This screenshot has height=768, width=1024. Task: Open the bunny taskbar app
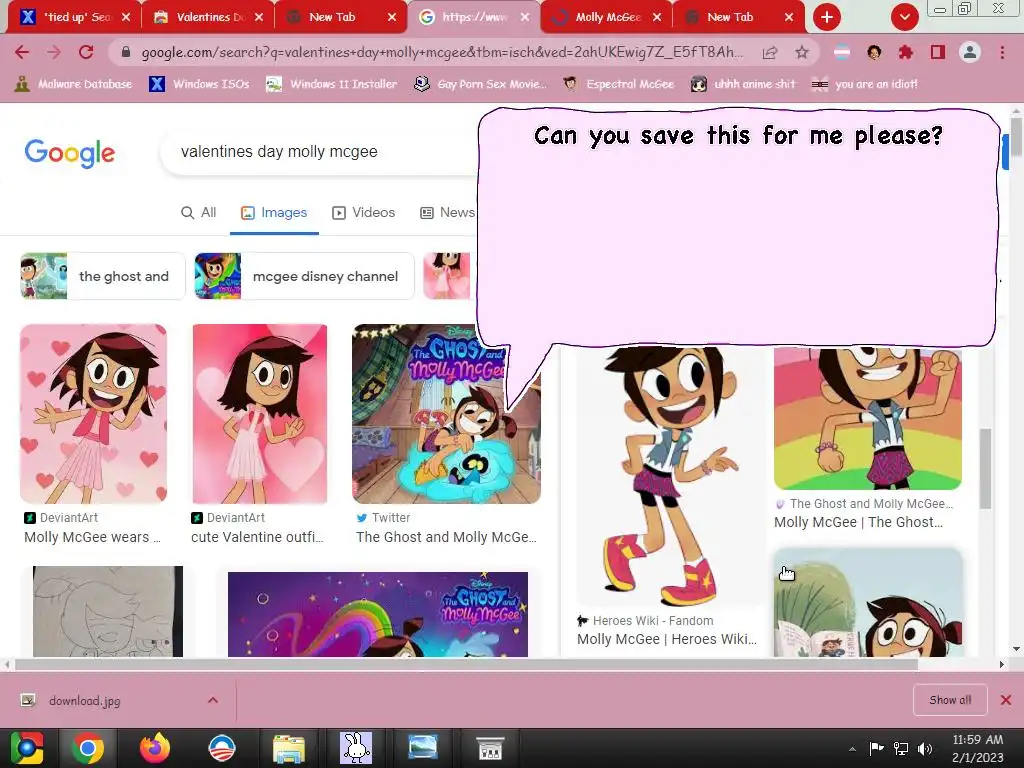pos(356,748)
